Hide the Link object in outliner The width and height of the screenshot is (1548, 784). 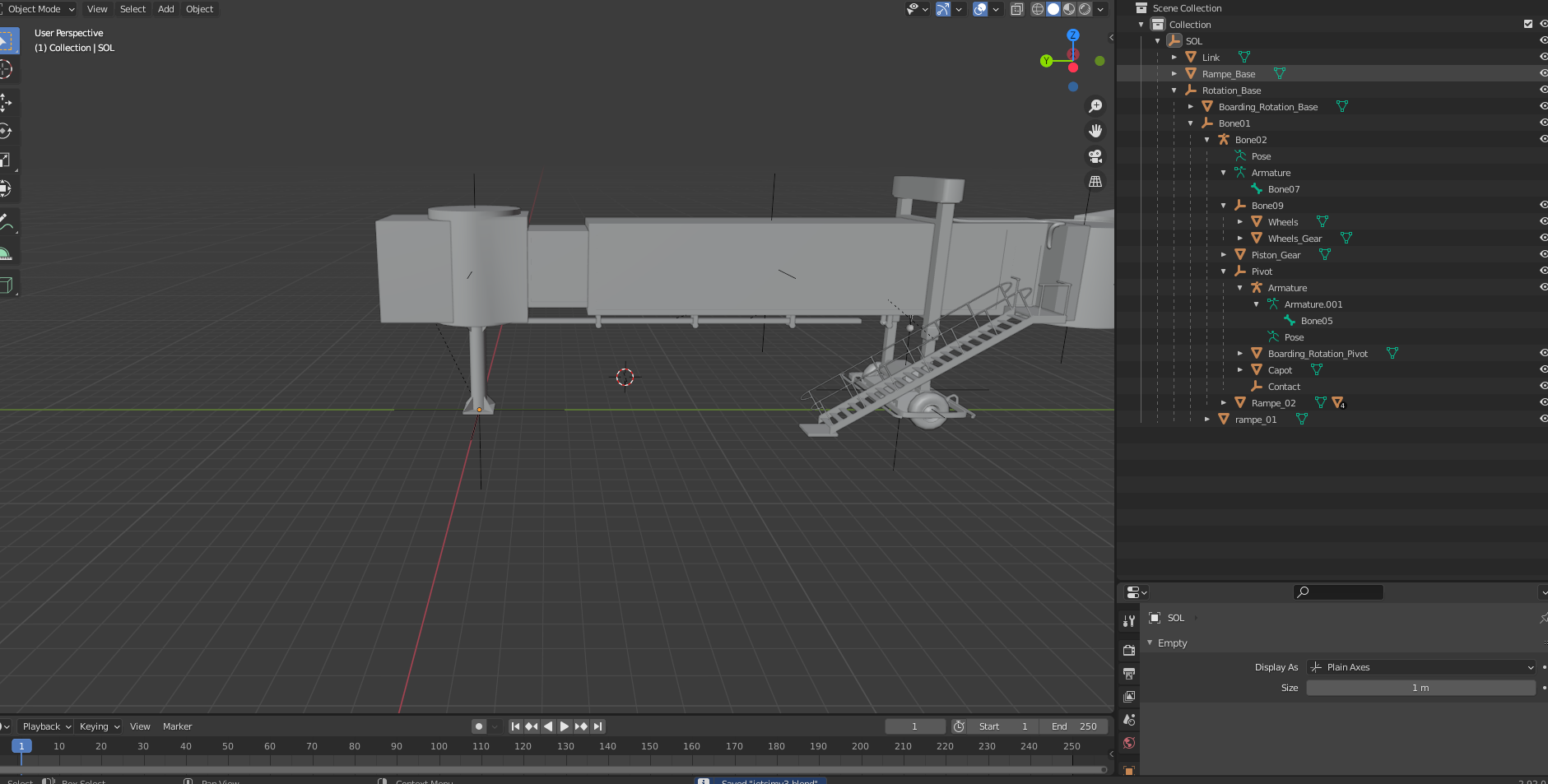tap(1543, 57)
